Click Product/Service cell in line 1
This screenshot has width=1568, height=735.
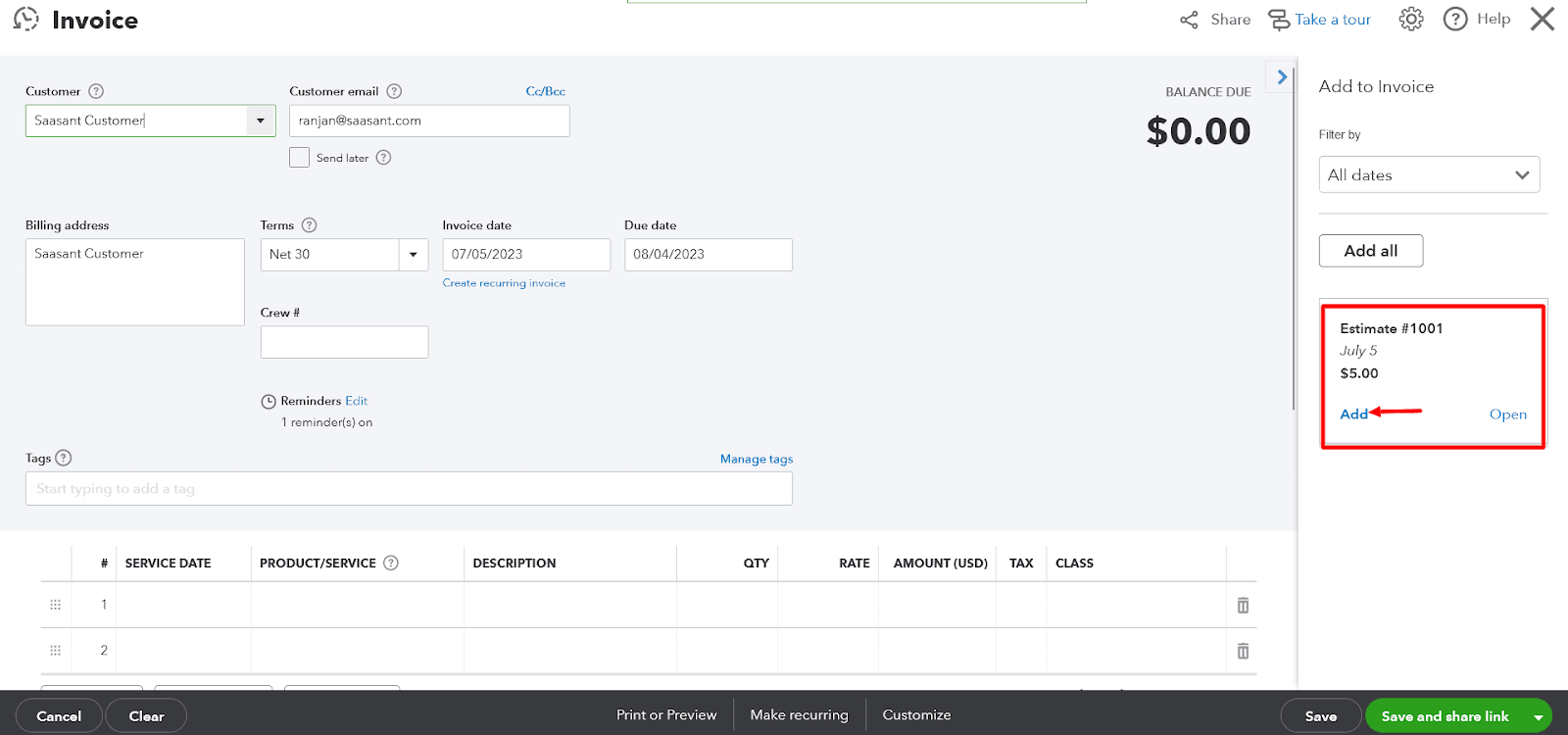[358, 605]
